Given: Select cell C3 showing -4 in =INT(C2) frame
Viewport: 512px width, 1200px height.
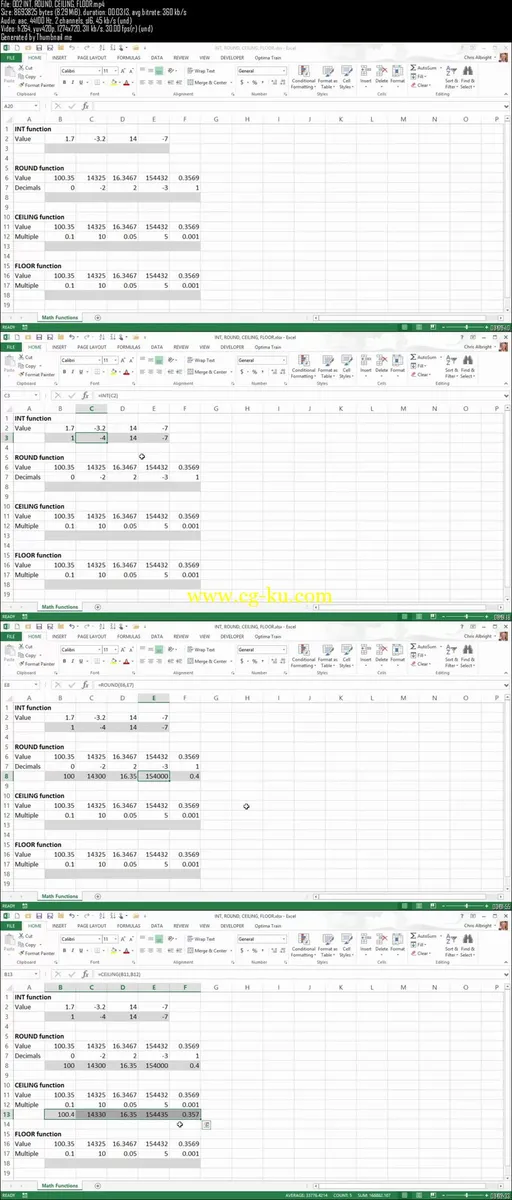Looking at the screenshot, I should click(90, 438).
